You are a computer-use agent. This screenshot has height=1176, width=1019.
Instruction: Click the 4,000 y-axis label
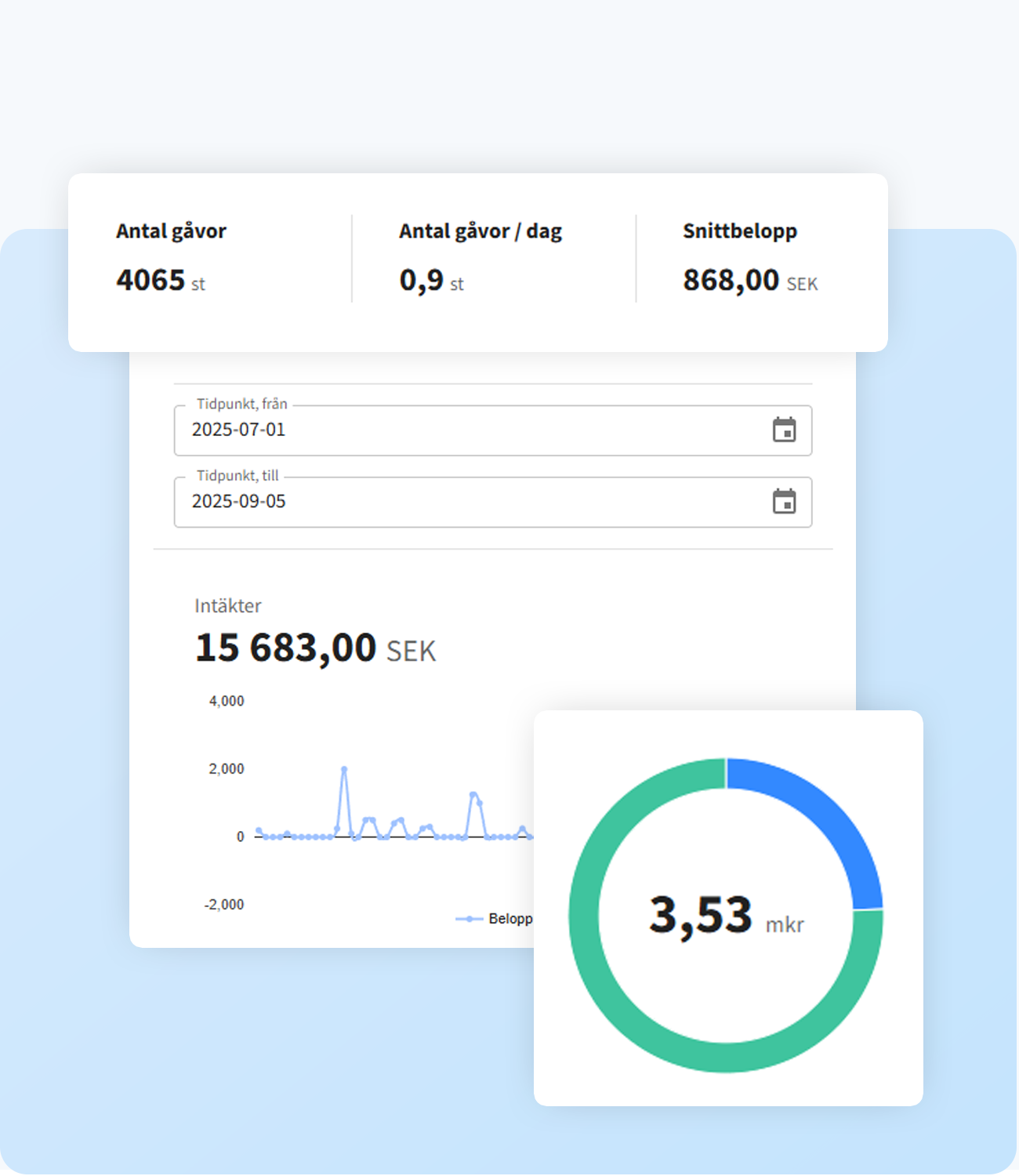pyautogui.click(x=227, y=701)
